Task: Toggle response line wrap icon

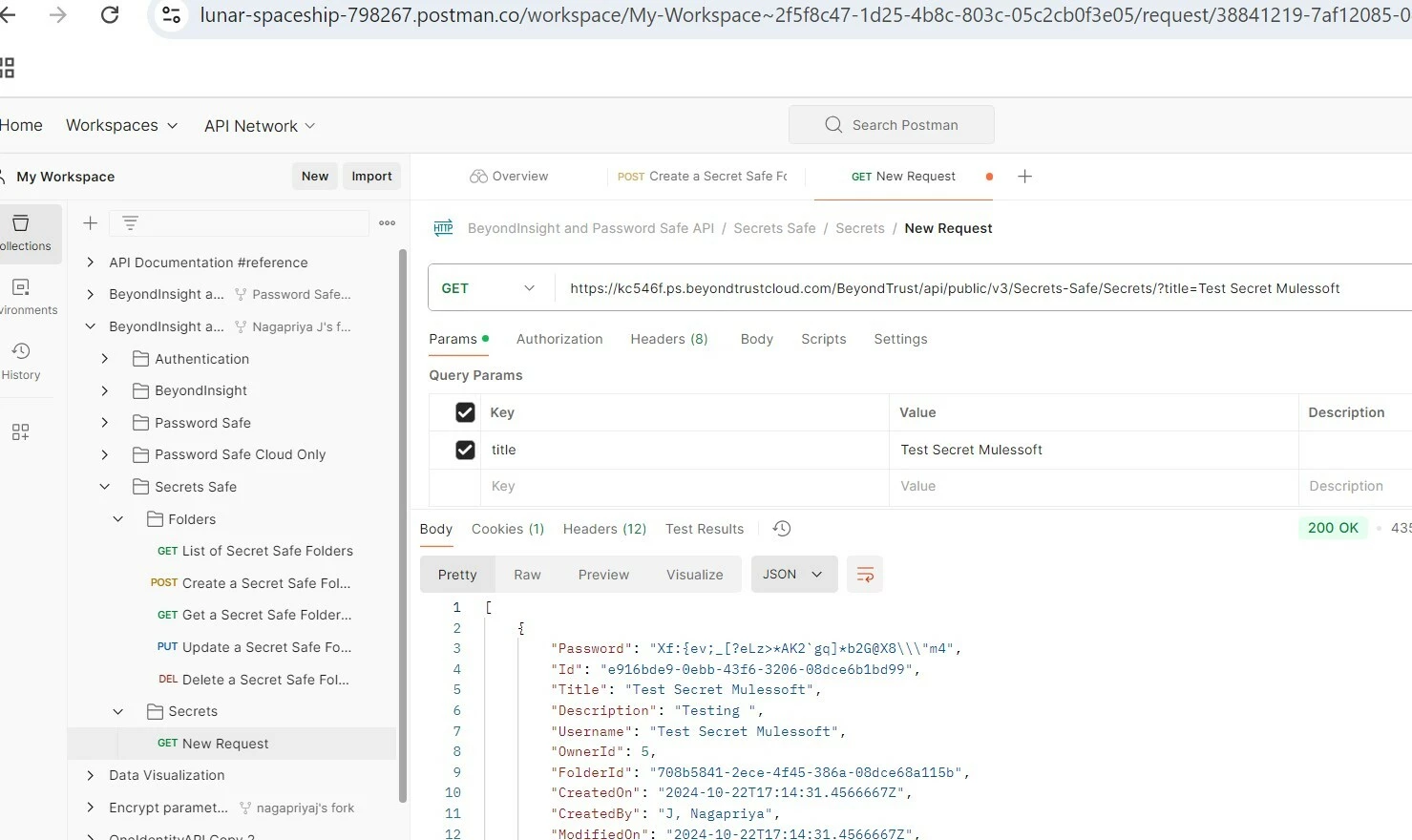Action: [x=865, y=575]
